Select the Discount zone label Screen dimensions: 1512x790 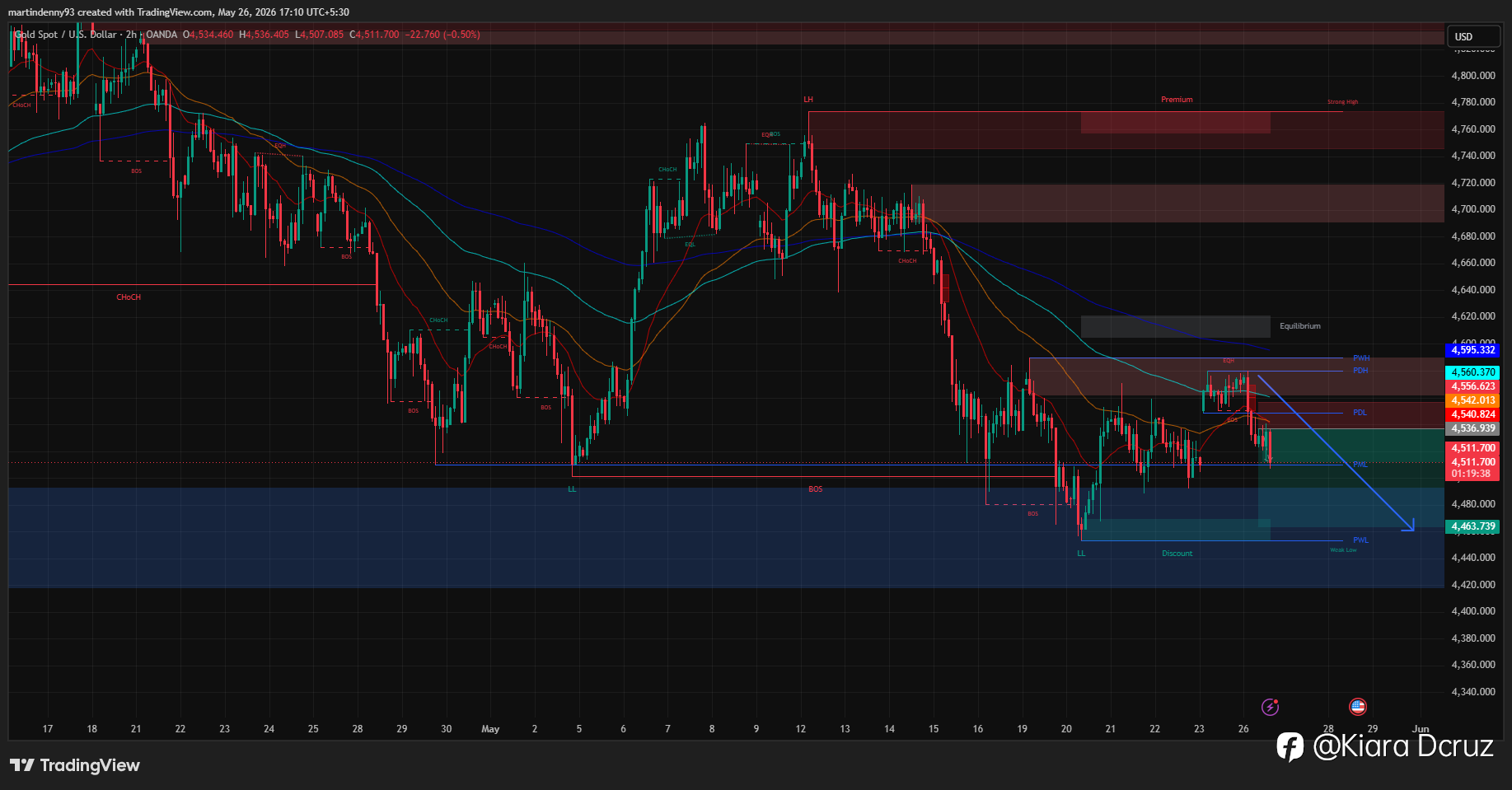[1177, 554]
